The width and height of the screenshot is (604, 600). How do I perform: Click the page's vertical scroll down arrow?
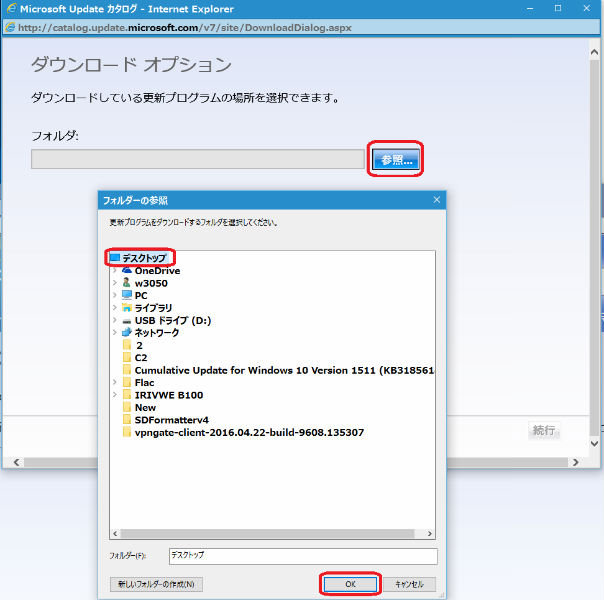tap(594, 443)
